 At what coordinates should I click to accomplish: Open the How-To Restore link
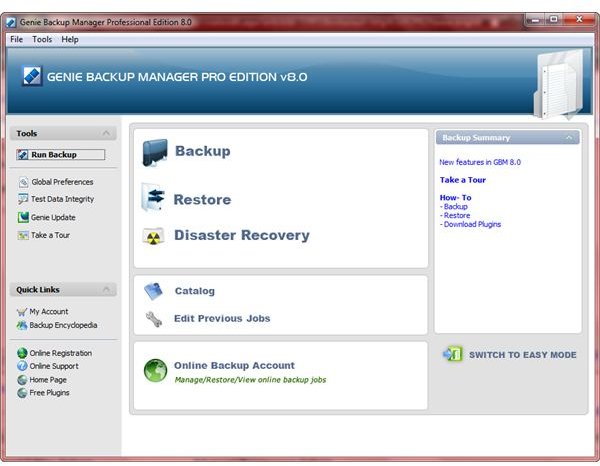457,215
